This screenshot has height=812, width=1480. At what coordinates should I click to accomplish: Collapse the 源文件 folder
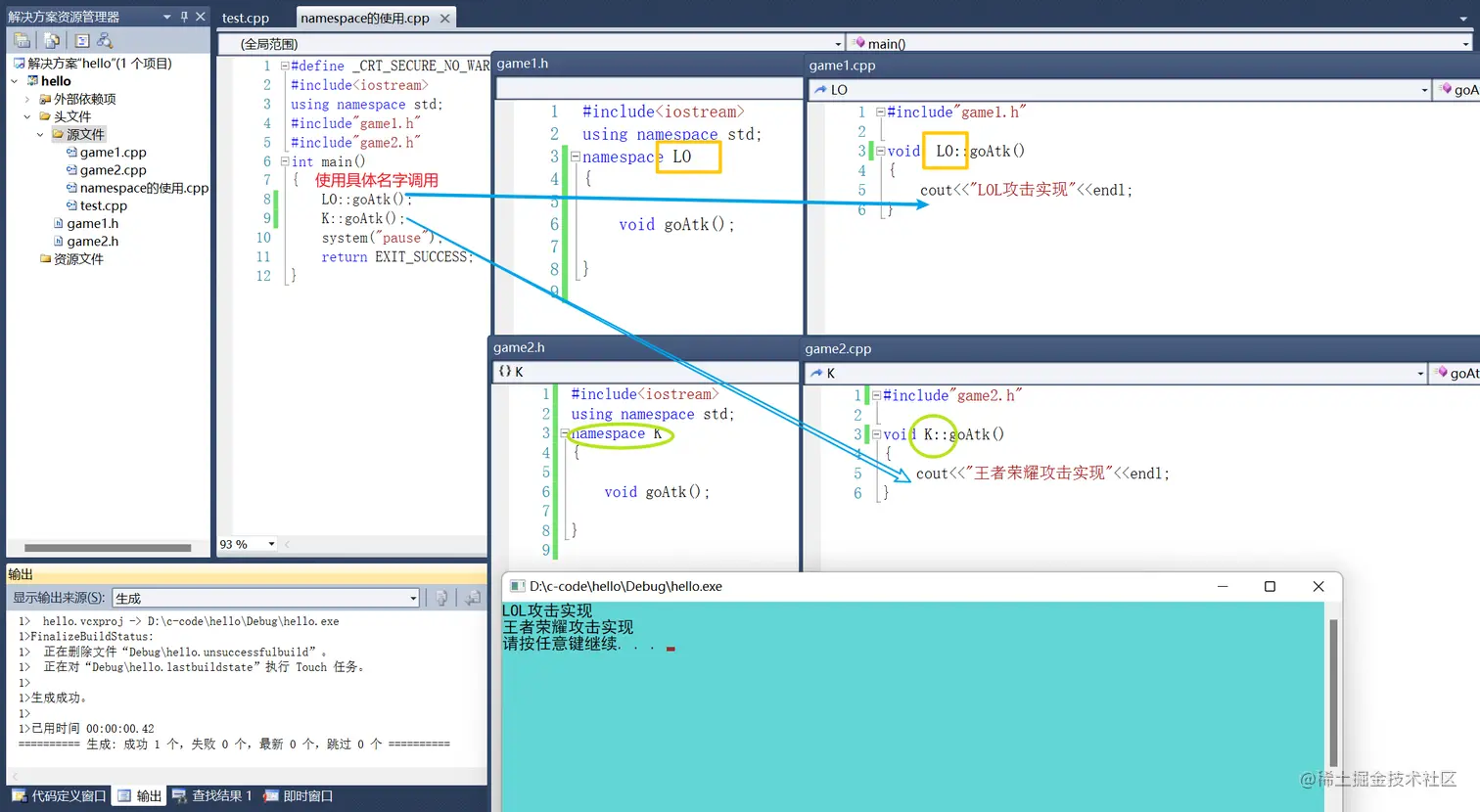[40, 134]
